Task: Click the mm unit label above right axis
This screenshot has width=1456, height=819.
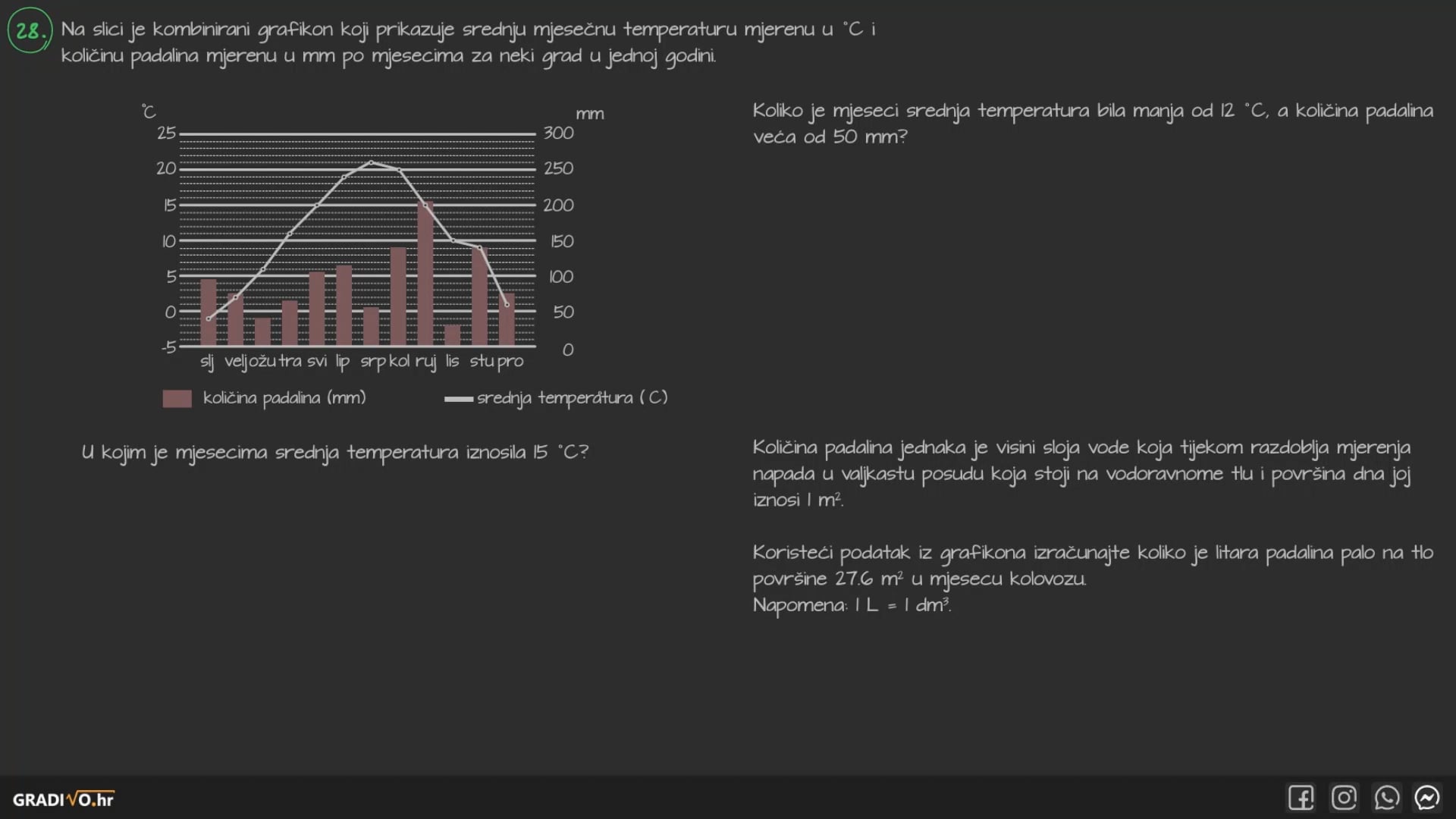Action: click(x=589, y=115)
